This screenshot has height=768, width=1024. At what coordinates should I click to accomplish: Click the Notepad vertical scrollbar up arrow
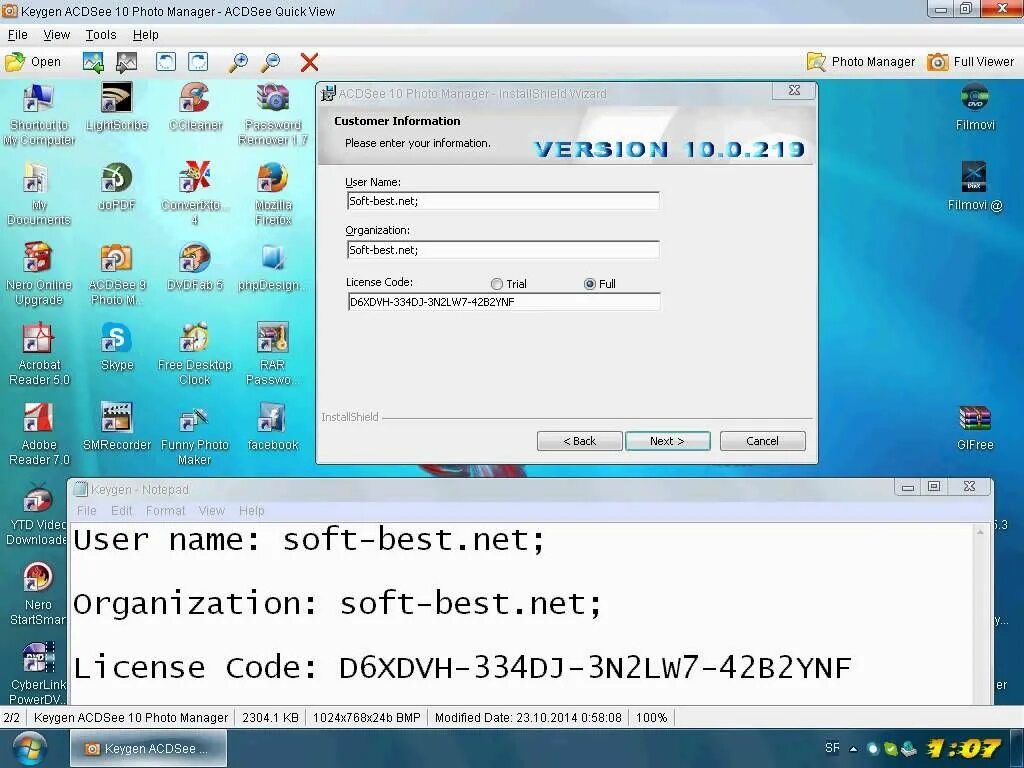(980, 533)
